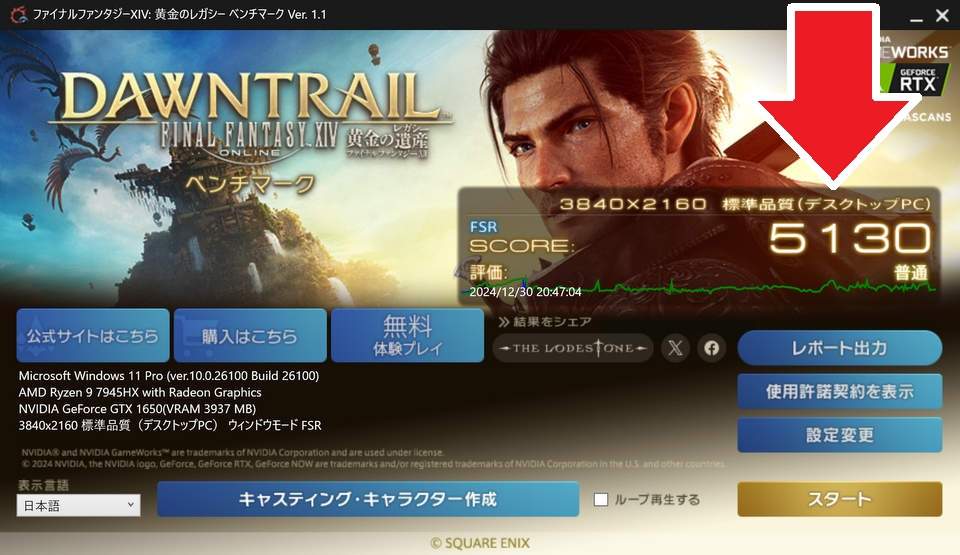This screenshot has height=555, width=960.
Task: Click 使用許諾契約を表示 license button
Action: point(839,391)
